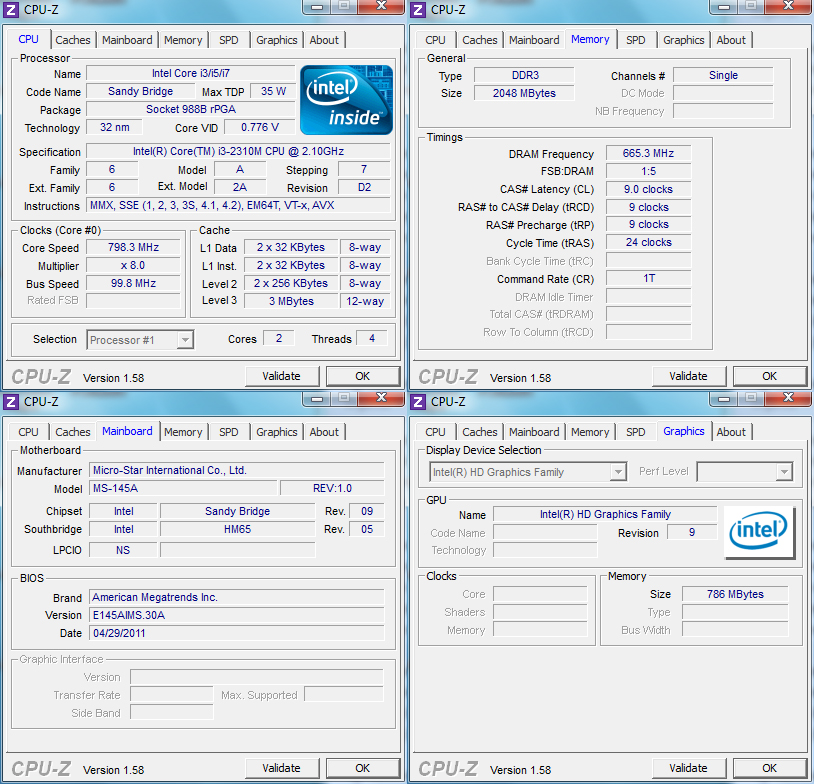Click the GPU Name field Intel(R) HD Graphics Family
The width and height of the screenshot is (814, 784).
(x=605, y=514)
